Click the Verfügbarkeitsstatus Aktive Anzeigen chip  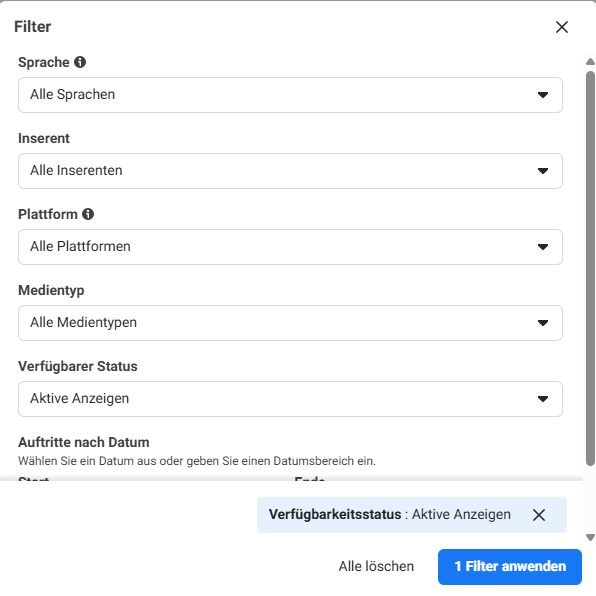coord(390,515)
